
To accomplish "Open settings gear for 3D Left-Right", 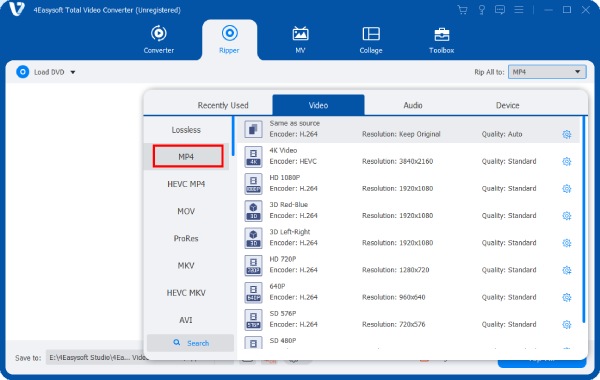I will click(567, 243).
